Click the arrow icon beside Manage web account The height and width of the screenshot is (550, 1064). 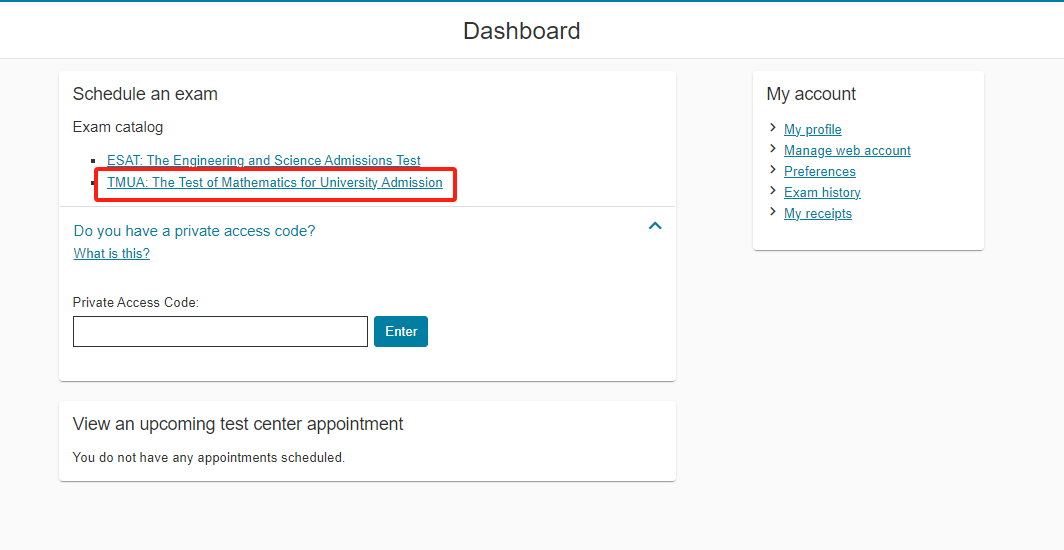coord(773,149)
